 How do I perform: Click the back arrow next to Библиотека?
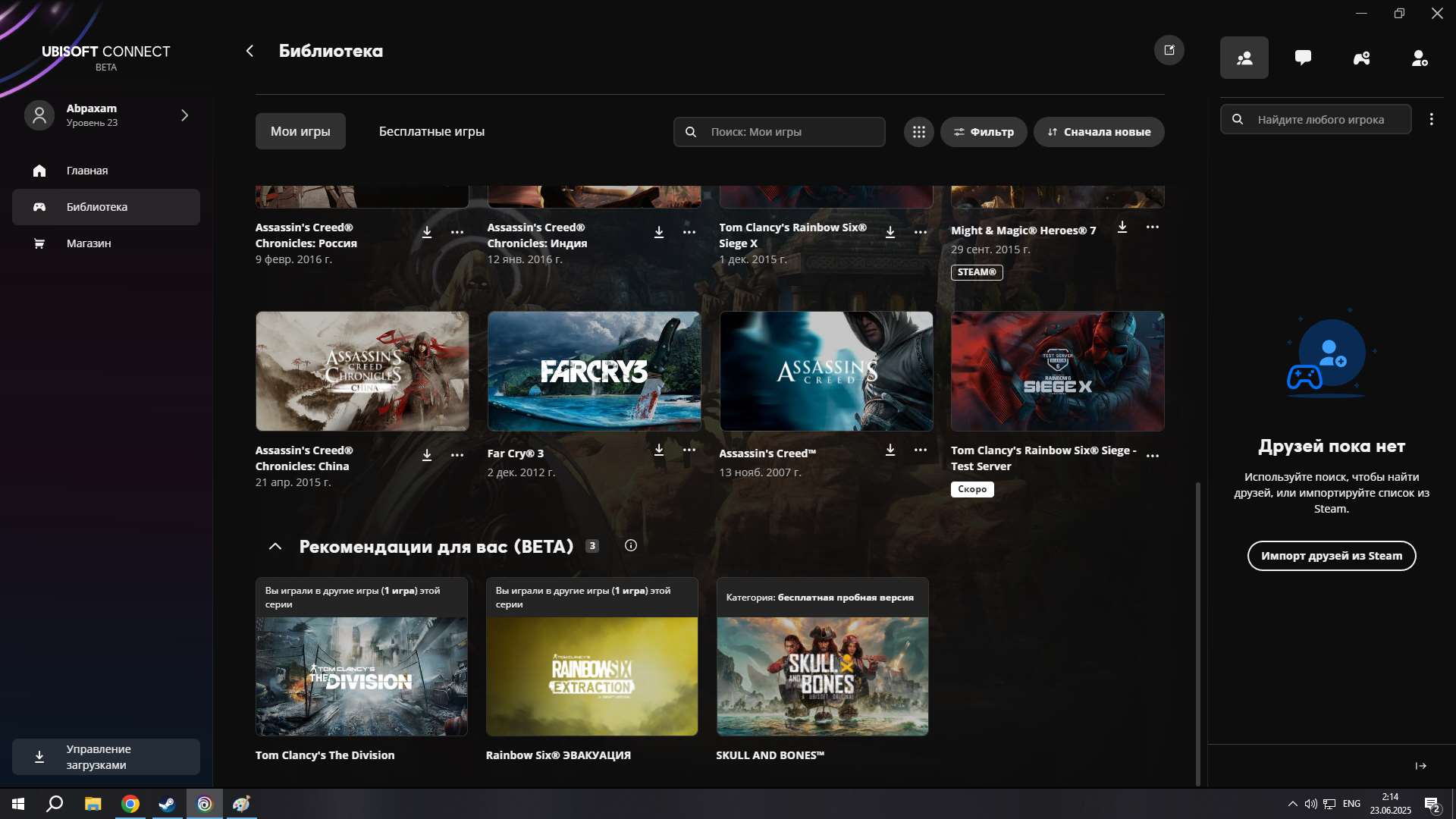coord(249,51)
